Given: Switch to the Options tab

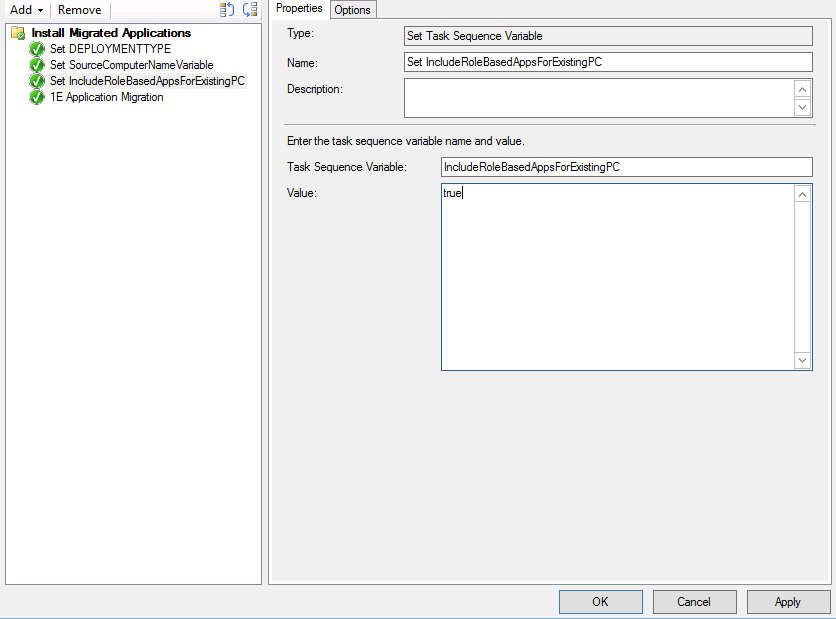Looking at the screenshot, I should (x=352, y=10).
